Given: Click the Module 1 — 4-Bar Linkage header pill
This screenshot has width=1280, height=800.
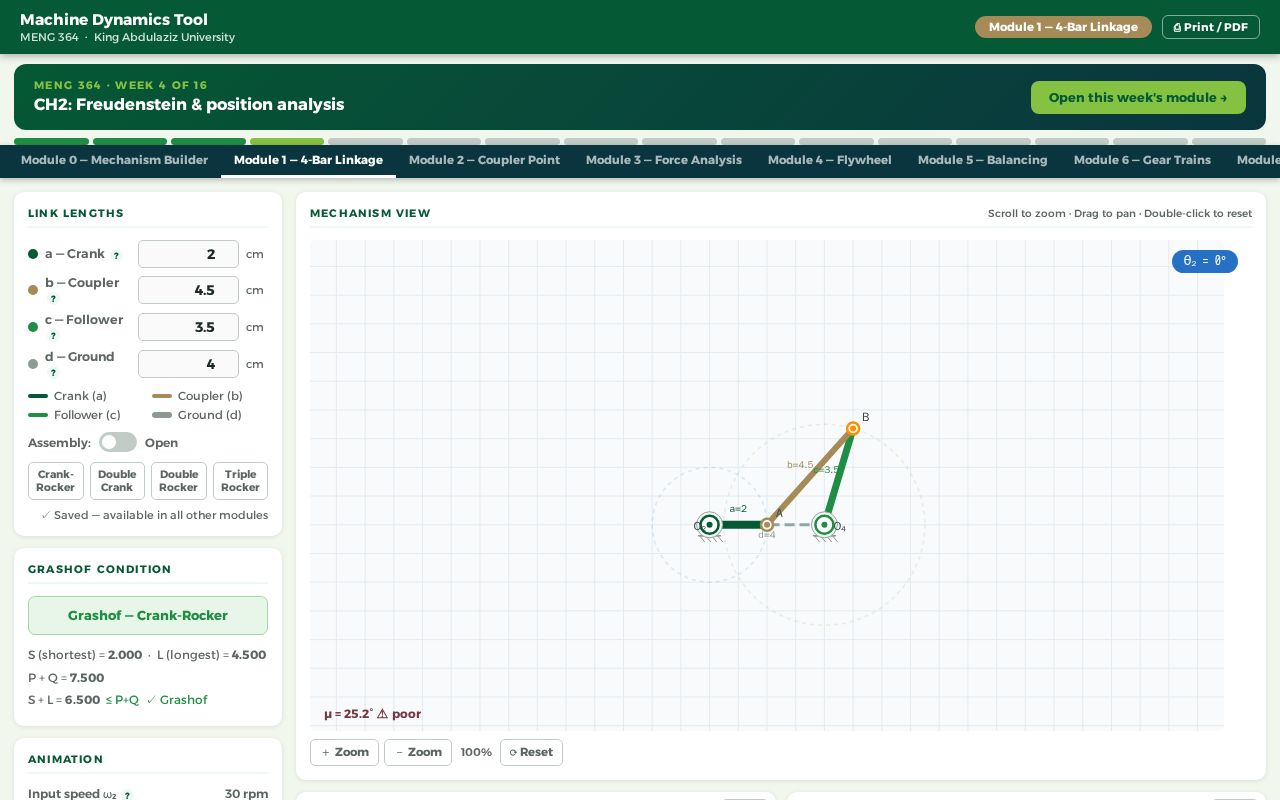Looking at the screenshot, I should point(1063,27).
